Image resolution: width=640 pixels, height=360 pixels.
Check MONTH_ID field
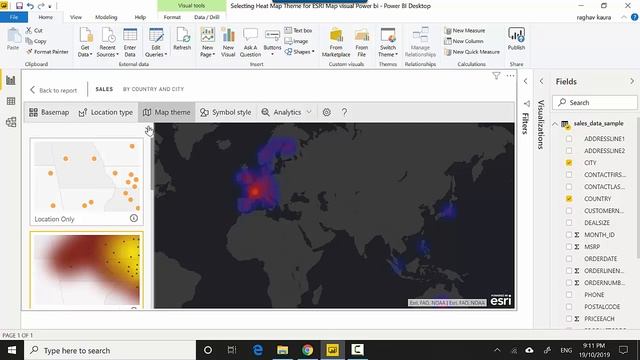coord(569,235)
